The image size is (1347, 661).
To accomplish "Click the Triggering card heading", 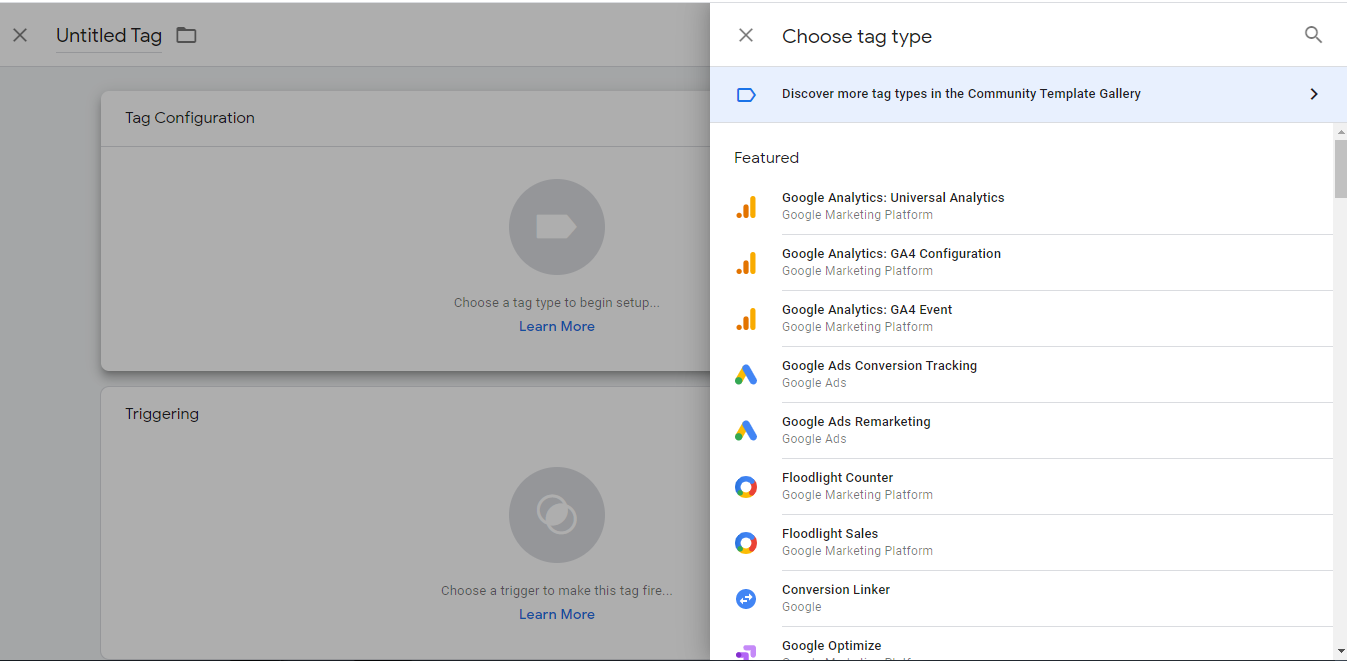I will pyautogui.click(x=162, y=414).
